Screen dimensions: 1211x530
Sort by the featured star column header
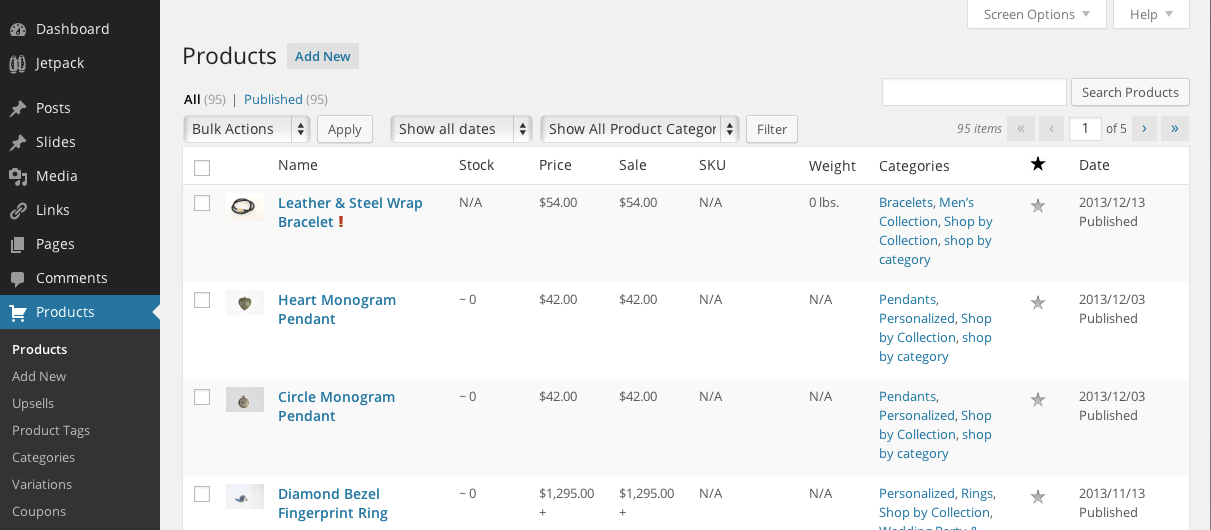1038,164
